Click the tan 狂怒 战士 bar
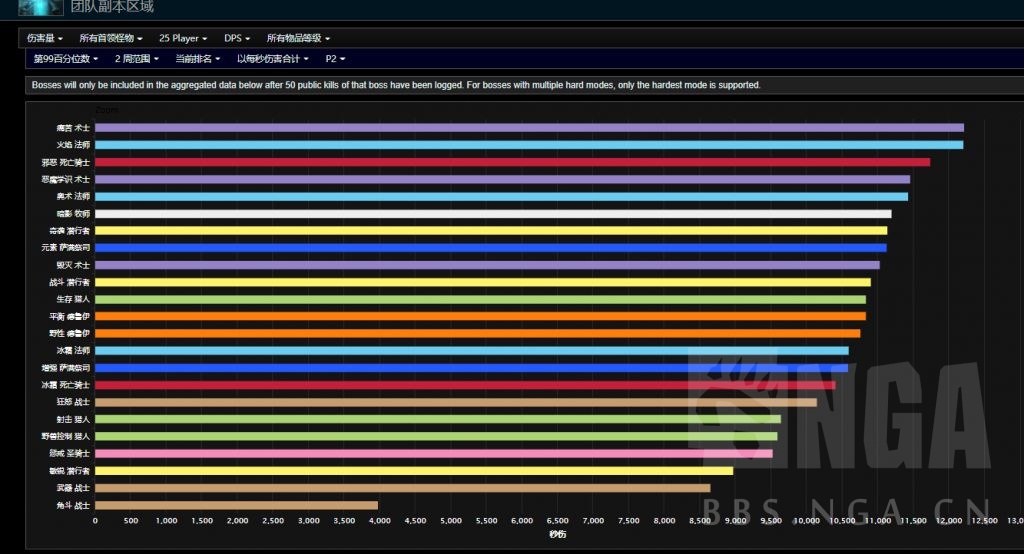The width and height of the screenshot is (1024, 554). tap(456, 402)
